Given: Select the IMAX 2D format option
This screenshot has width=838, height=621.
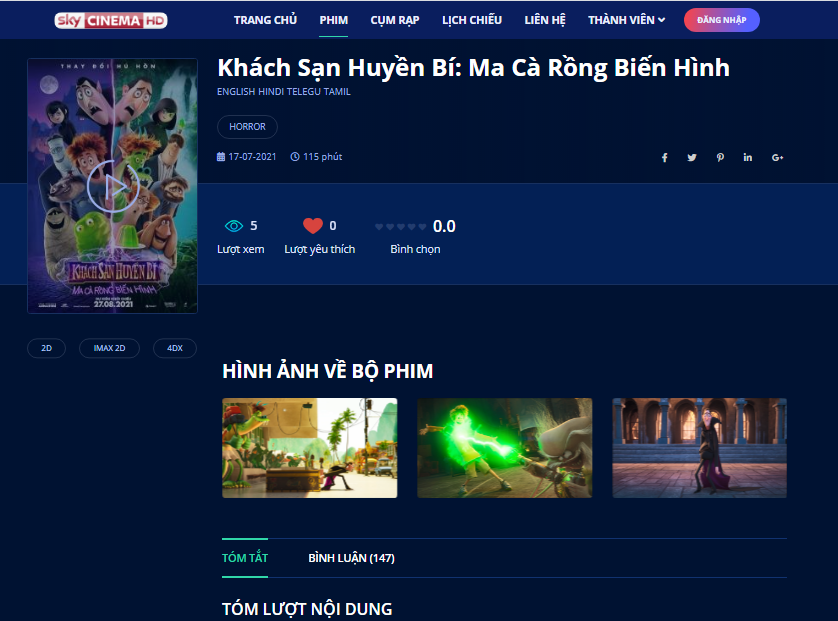Looking at the screenshot, I should pos(109,348).
